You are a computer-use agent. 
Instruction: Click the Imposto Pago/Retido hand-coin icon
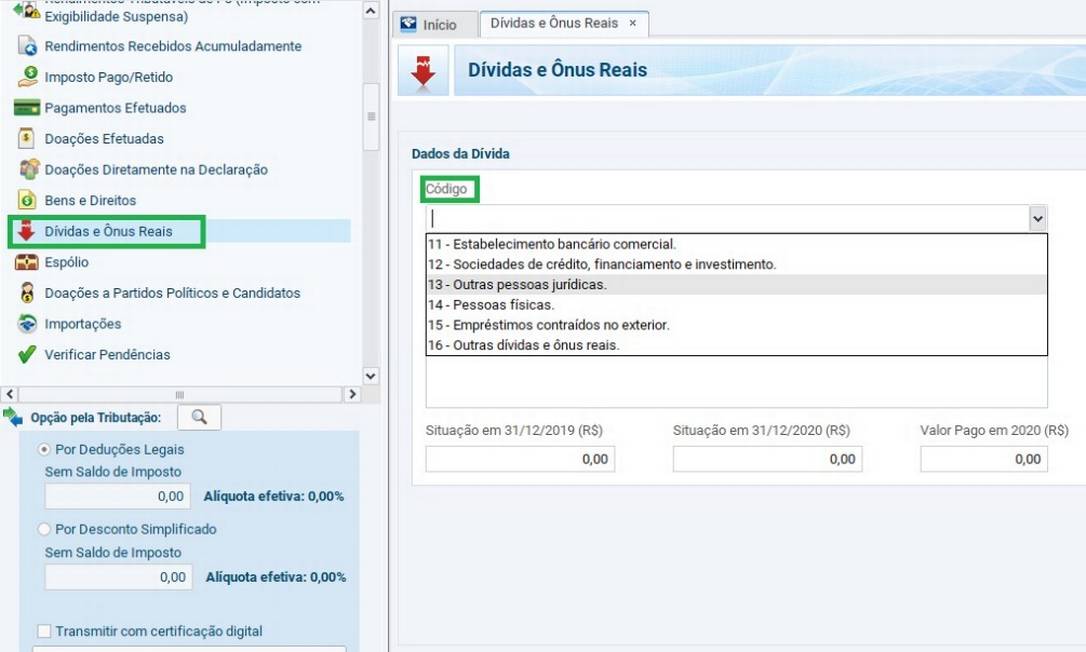27,77
